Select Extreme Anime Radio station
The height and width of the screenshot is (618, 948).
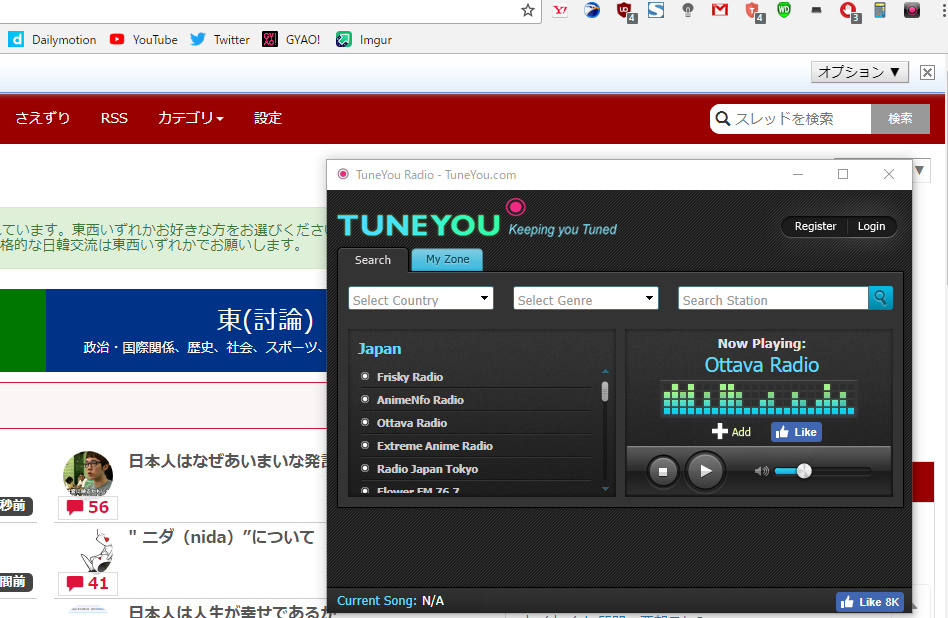(x=434, y=446)
